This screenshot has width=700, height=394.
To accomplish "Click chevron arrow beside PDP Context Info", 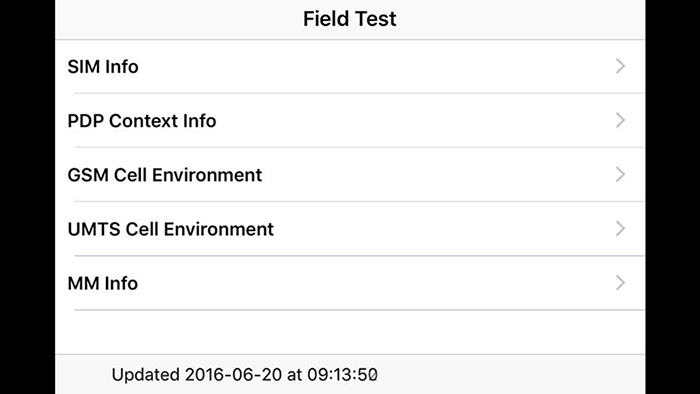I will click(620, 120).
